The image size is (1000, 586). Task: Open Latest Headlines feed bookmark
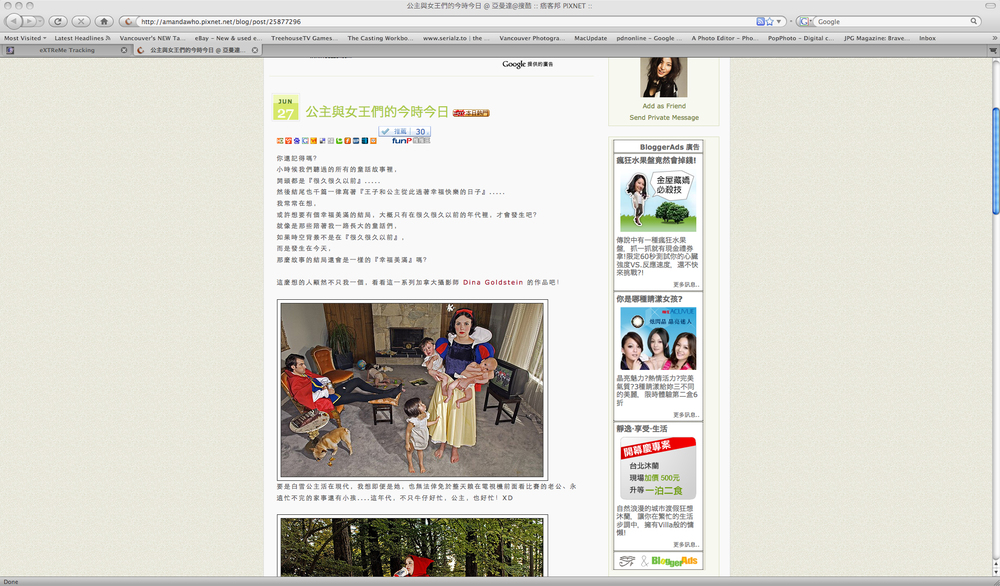(82, 38)
